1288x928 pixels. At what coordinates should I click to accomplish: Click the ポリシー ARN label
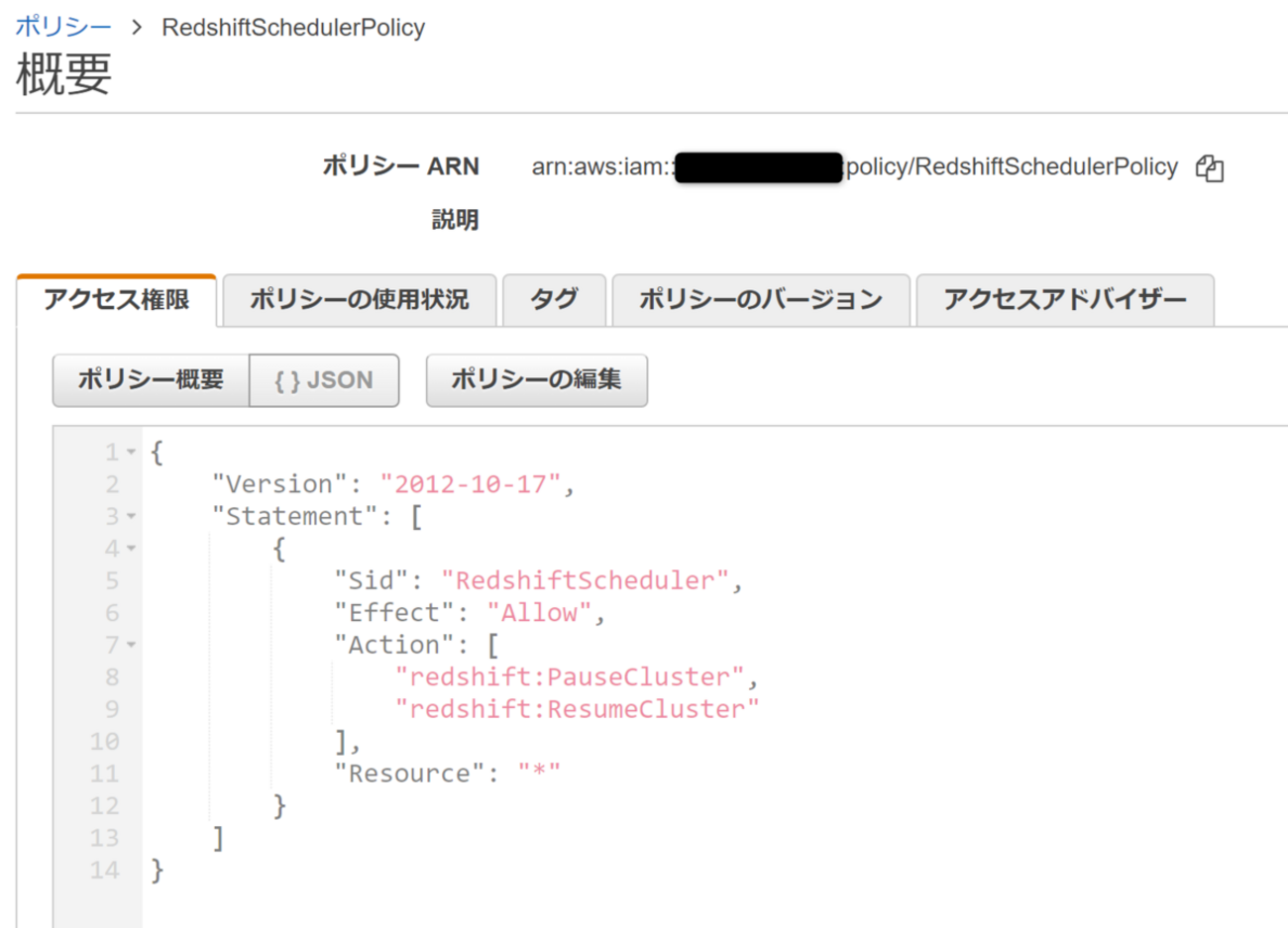[400, 166]
